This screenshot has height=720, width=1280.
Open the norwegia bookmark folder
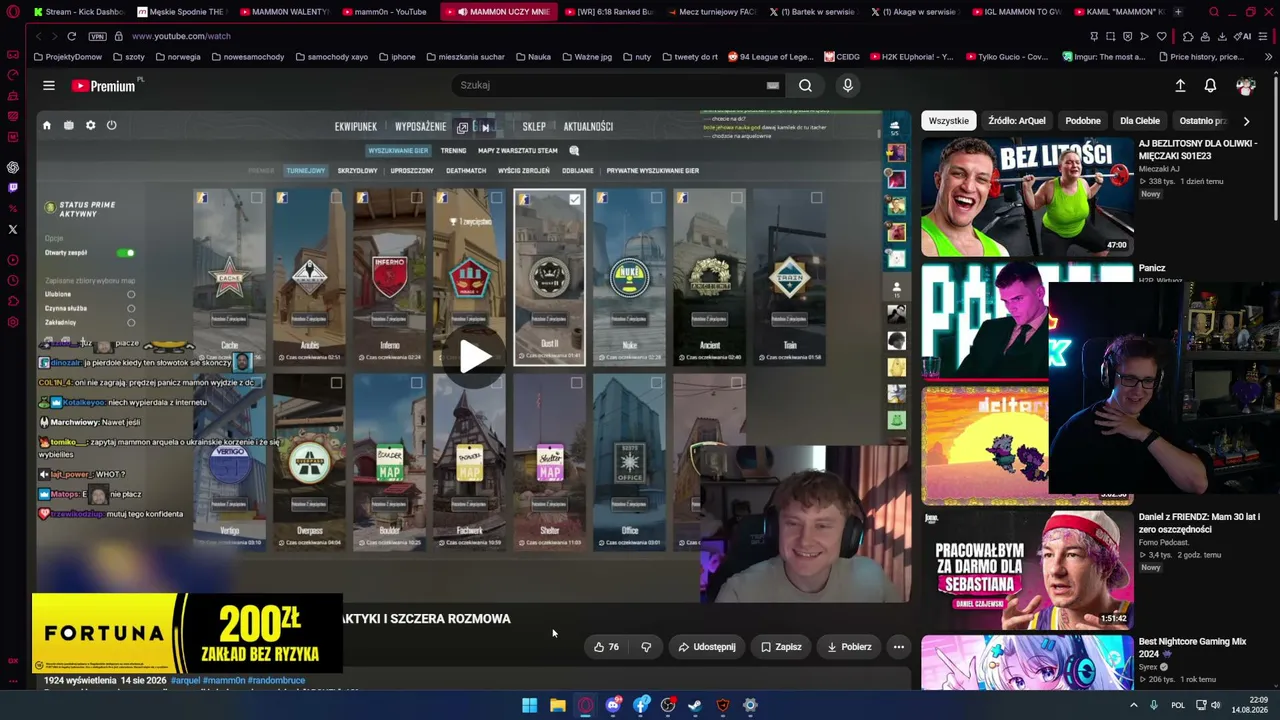[178, 57]
